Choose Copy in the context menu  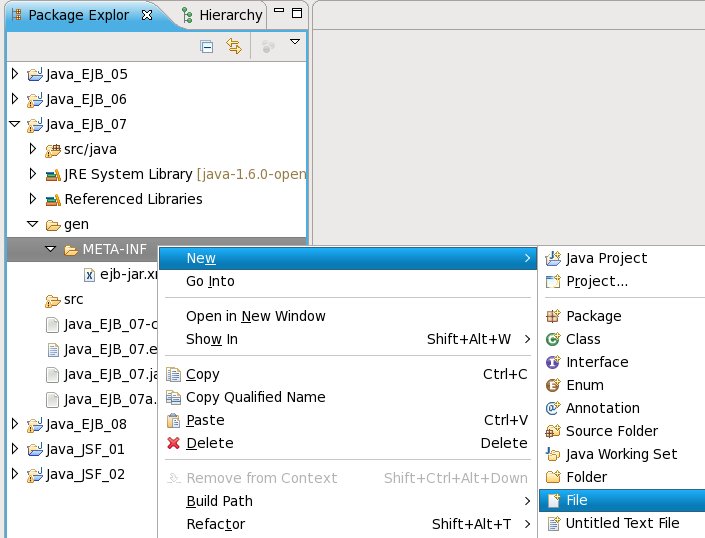click(x=348, y=374)
